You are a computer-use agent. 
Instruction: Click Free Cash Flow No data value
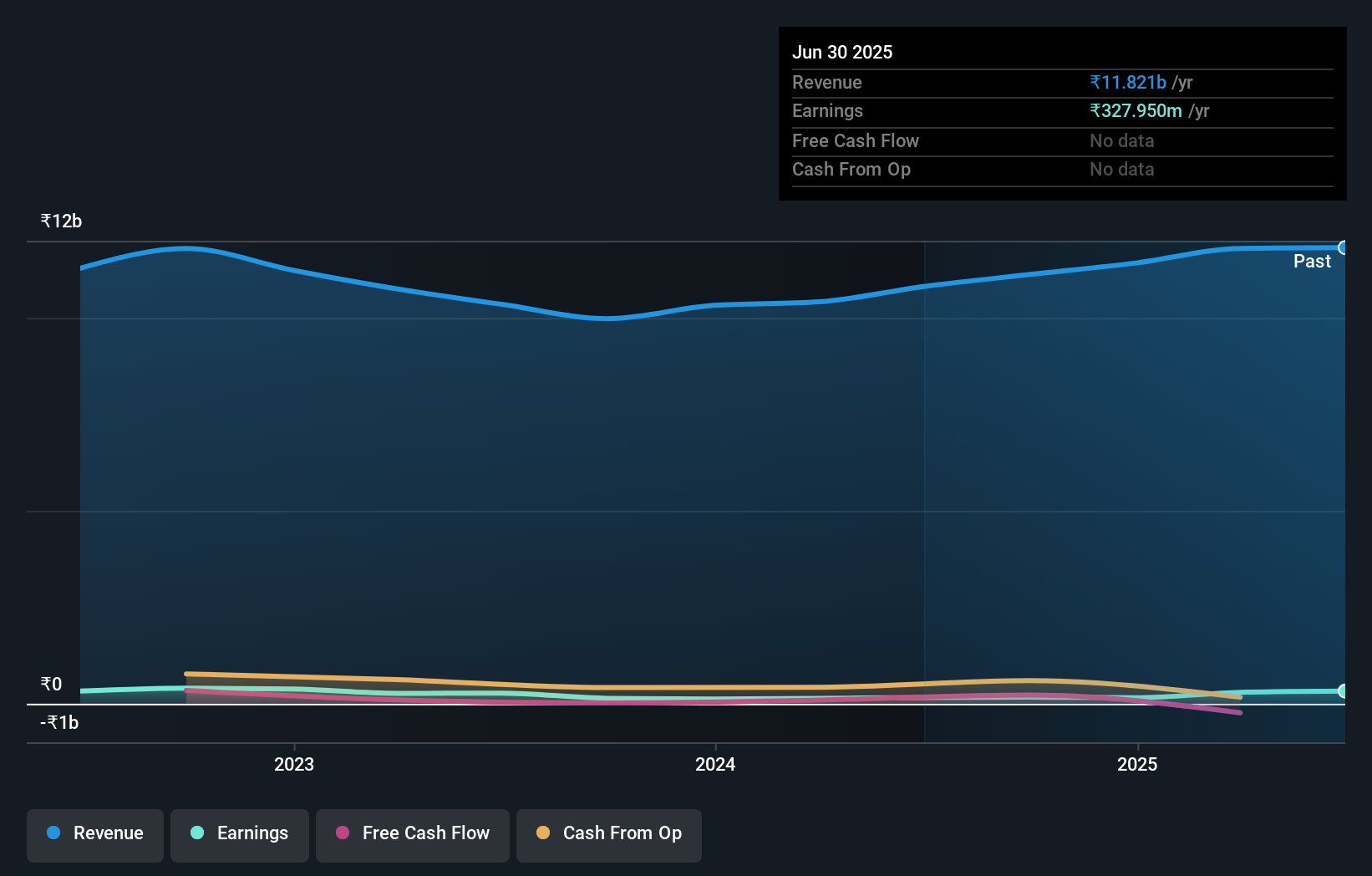click(x=1122, y=140)
